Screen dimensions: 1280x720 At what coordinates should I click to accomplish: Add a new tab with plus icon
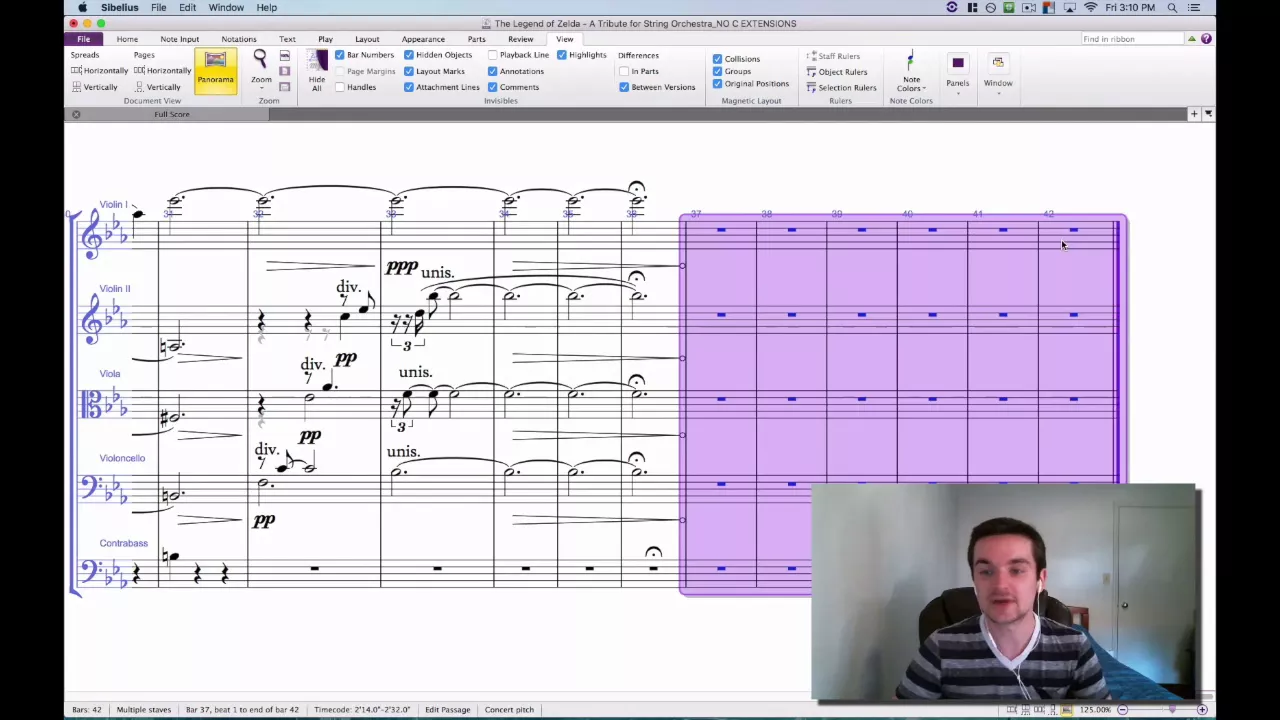[1194, 114]
